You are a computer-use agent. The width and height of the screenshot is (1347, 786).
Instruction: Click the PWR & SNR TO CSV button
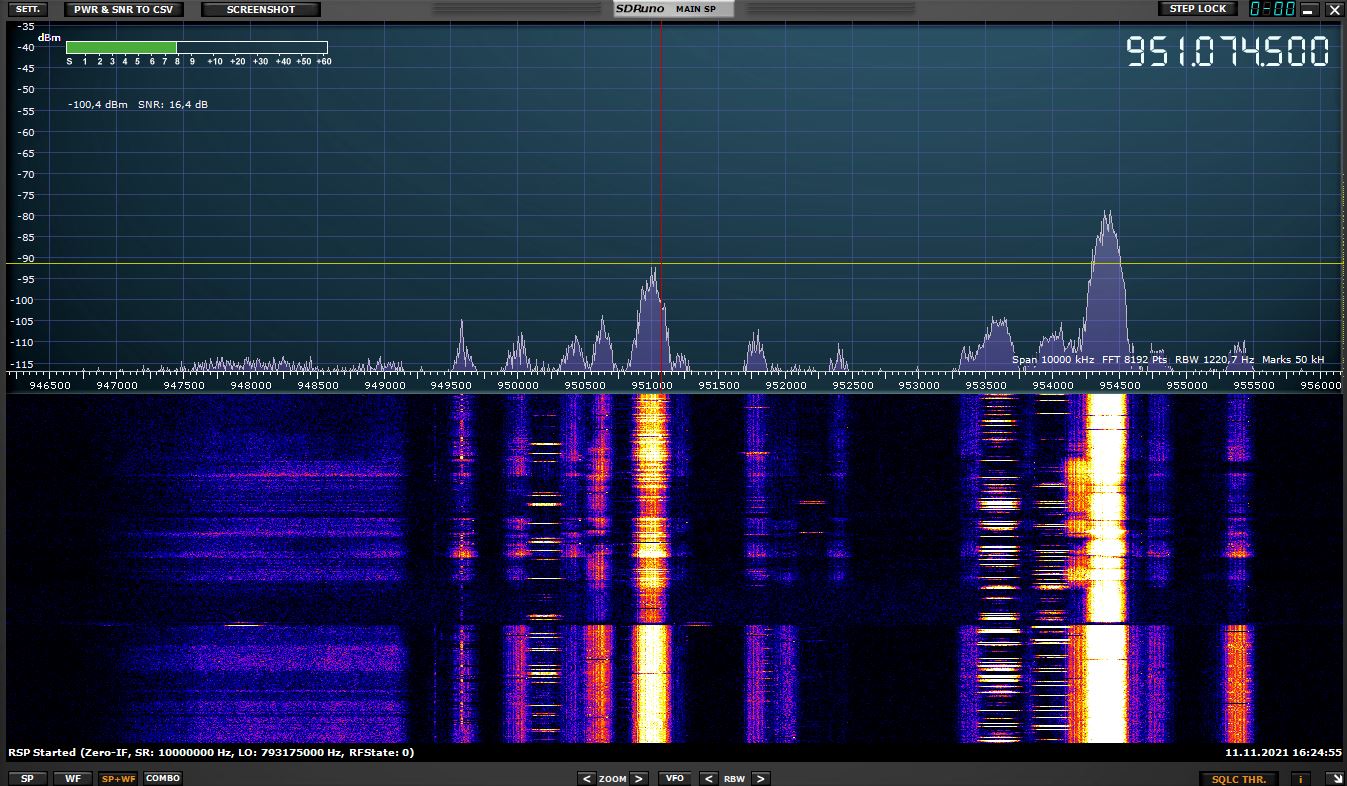click(123, 9)
